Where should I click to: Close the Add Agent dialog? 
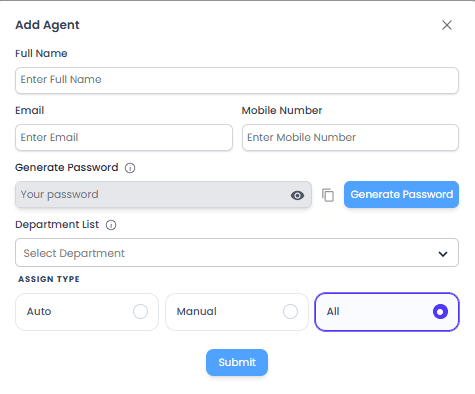[447, 25]
